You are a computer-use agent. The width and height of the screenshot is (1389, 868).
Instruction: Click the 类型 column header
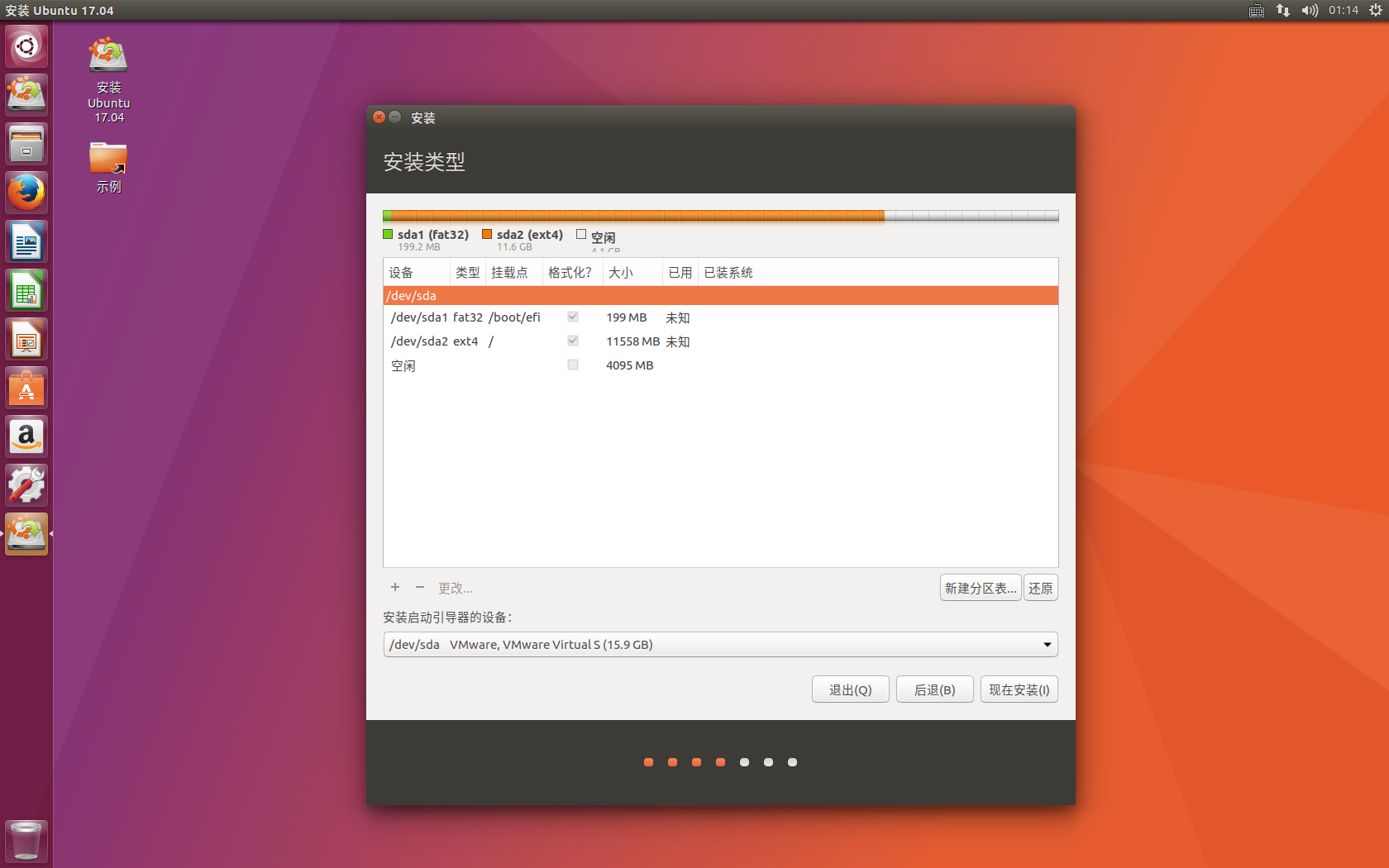(468, 273)
